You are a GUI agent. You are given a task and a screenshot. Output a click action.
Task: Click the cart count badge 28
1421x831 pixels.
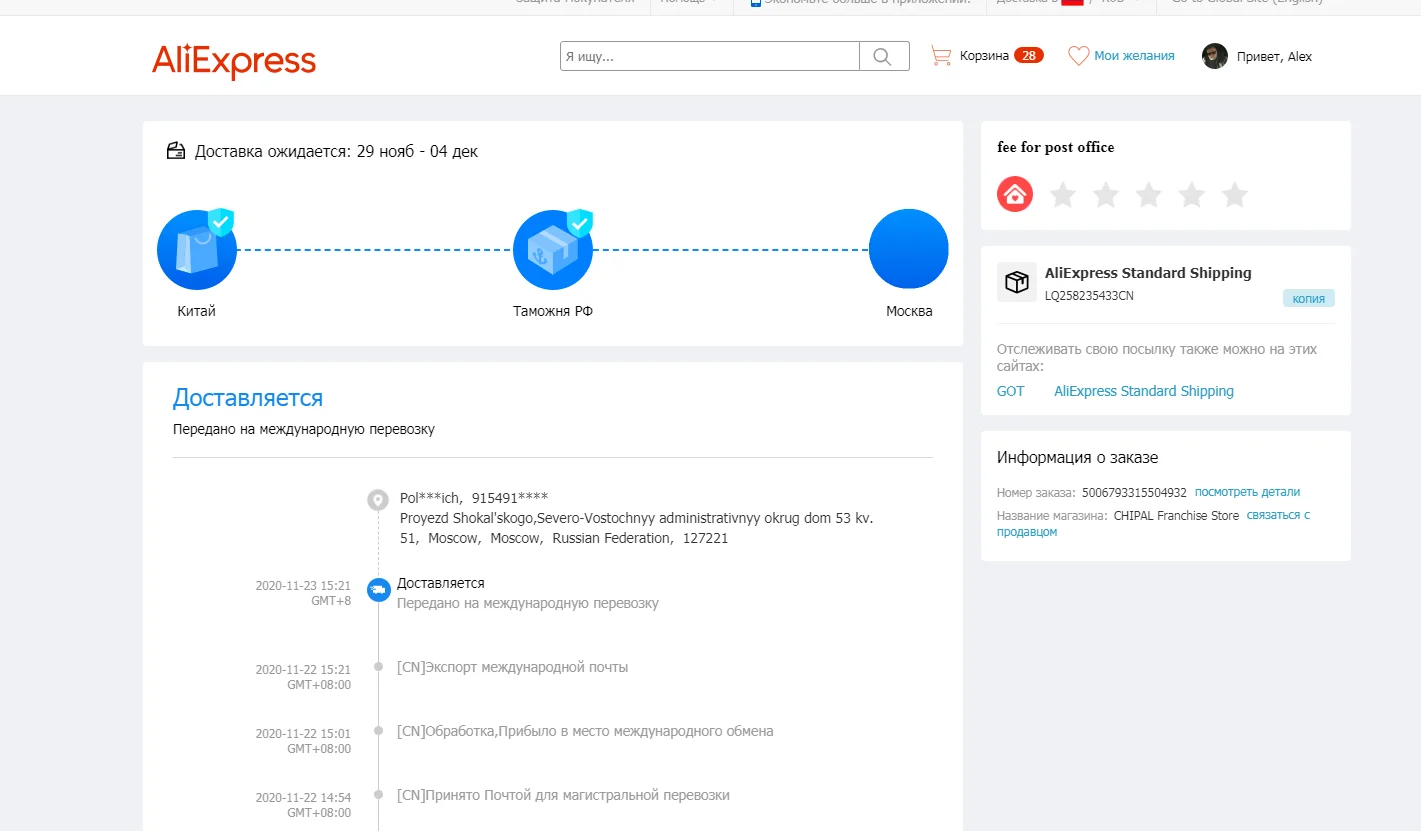1028,56
